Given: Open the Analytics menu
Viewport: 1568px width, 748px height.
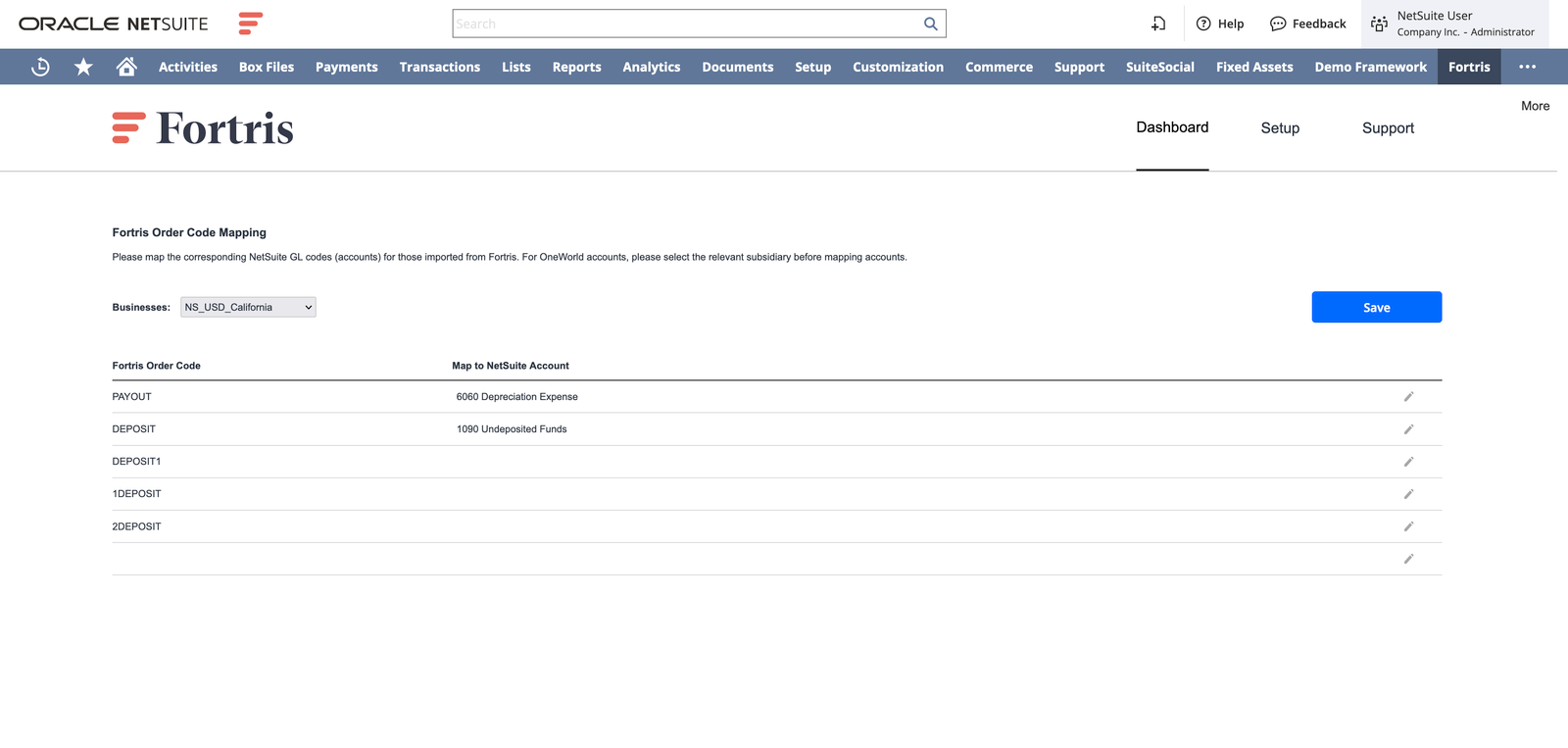Looking at the screenshot, I should pyautogui.click(x=652, y=67).
